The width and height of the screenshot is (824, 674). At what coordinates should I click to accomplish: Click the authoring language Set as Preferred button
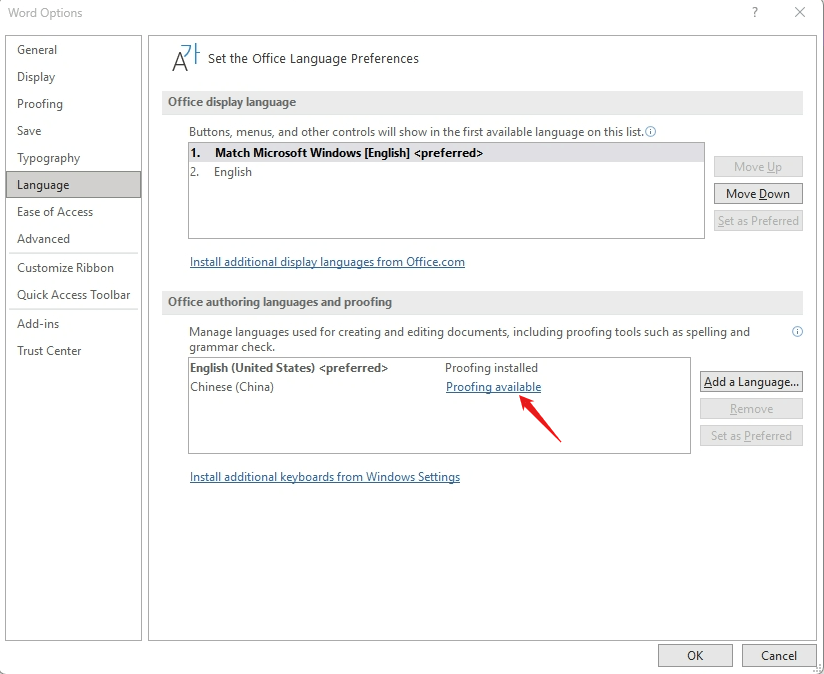point(751,435)
